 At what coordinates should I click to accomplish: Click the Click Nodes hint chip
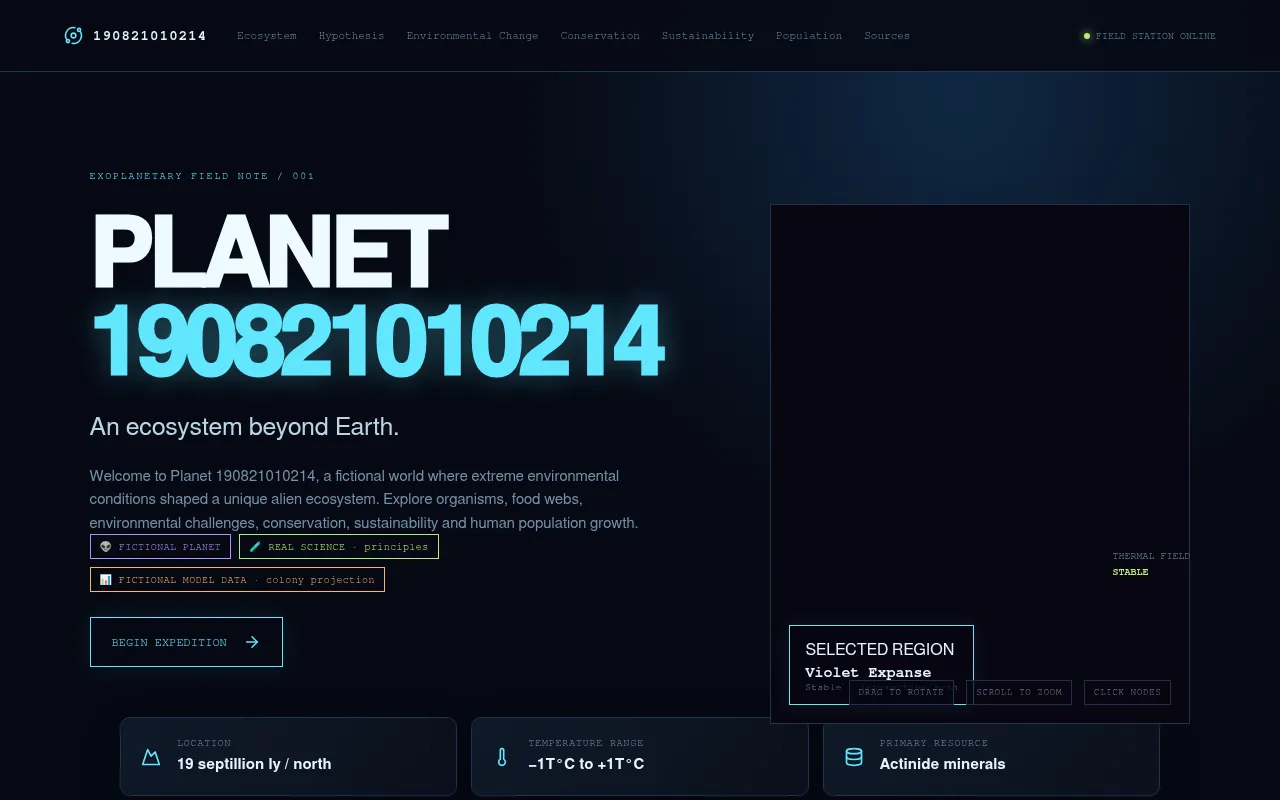coord(1127,692)
